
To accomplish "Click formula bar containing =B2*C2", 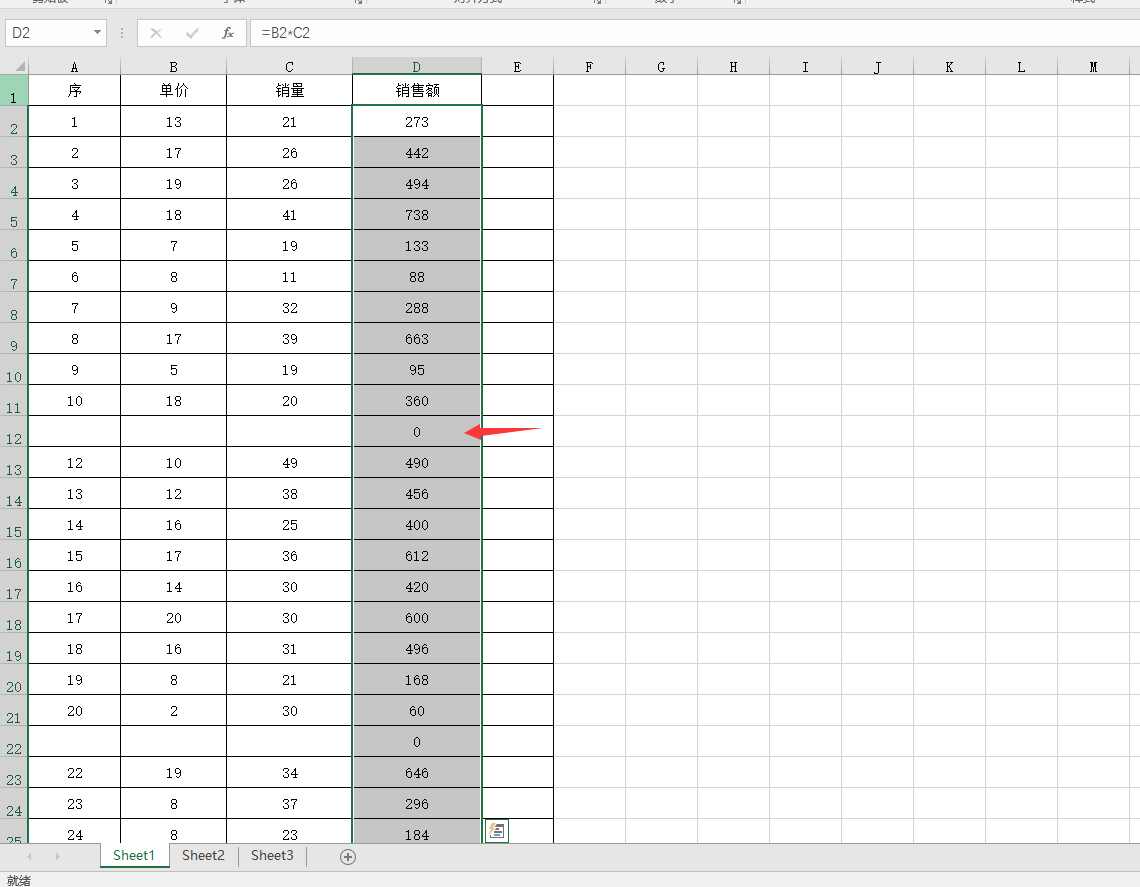I will click(x=694, y=33).
